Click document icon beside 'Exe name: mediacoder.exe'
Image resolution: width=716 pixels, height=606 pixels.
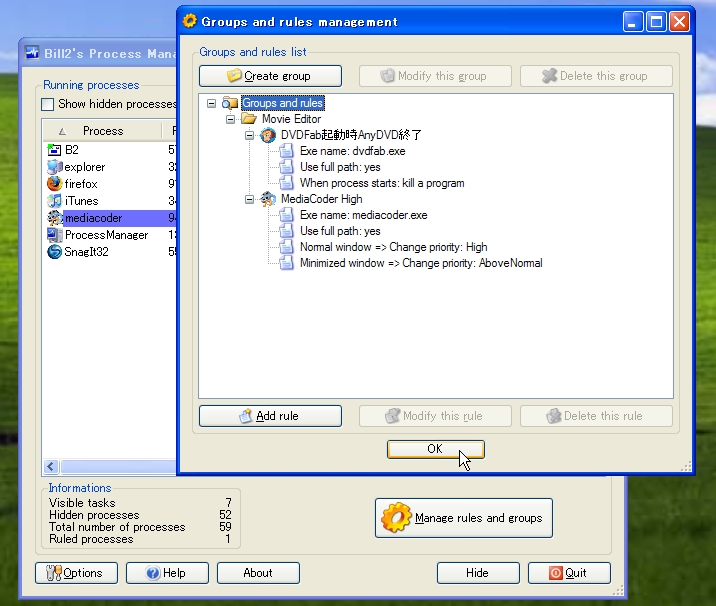286,215
